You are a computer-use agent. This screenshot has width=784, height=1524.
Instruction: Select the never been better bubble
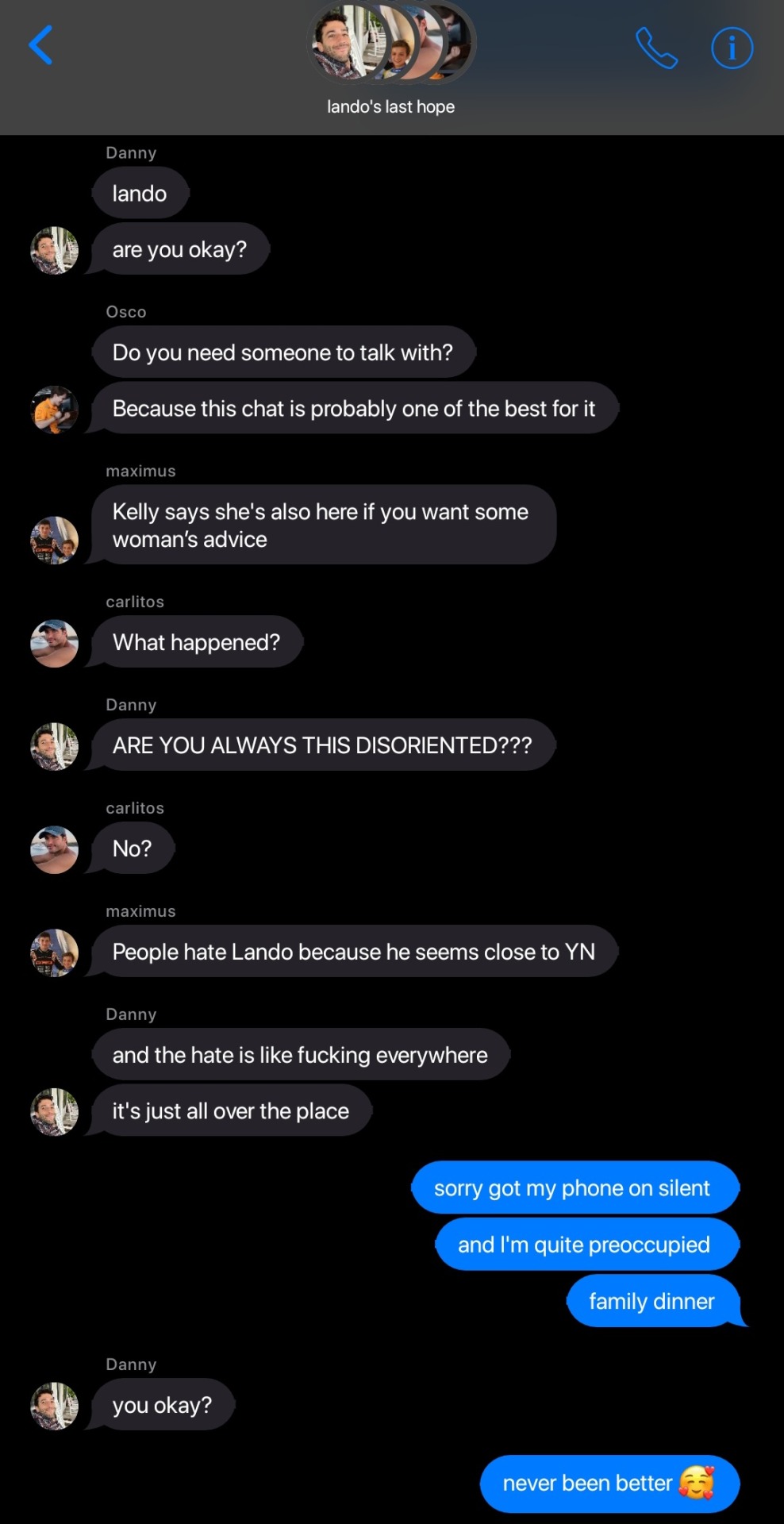pos(609,1483)
